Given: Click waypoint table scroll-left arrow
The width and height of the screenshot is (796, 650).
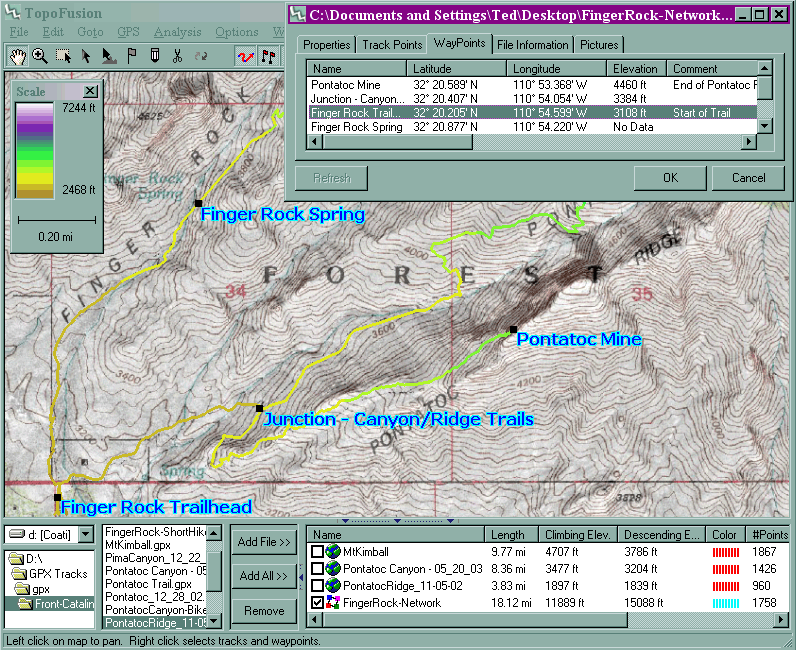Looking at the screenshot, I should [x=315, y=142].
